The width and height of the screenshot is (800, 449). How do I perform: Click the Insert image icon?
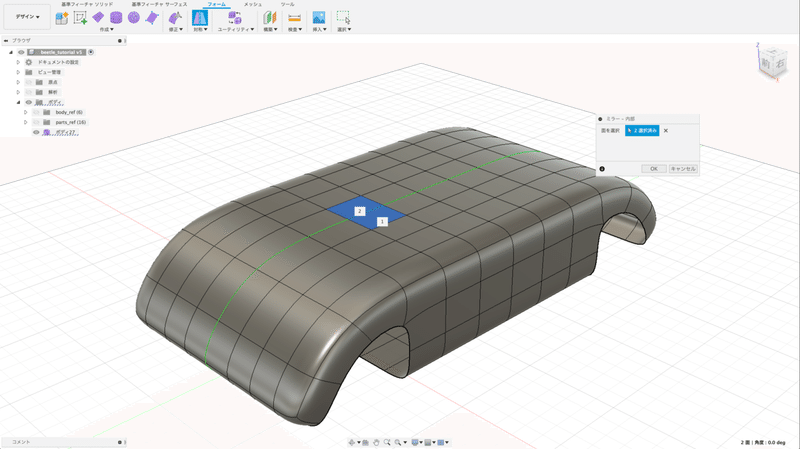[319, 18]
